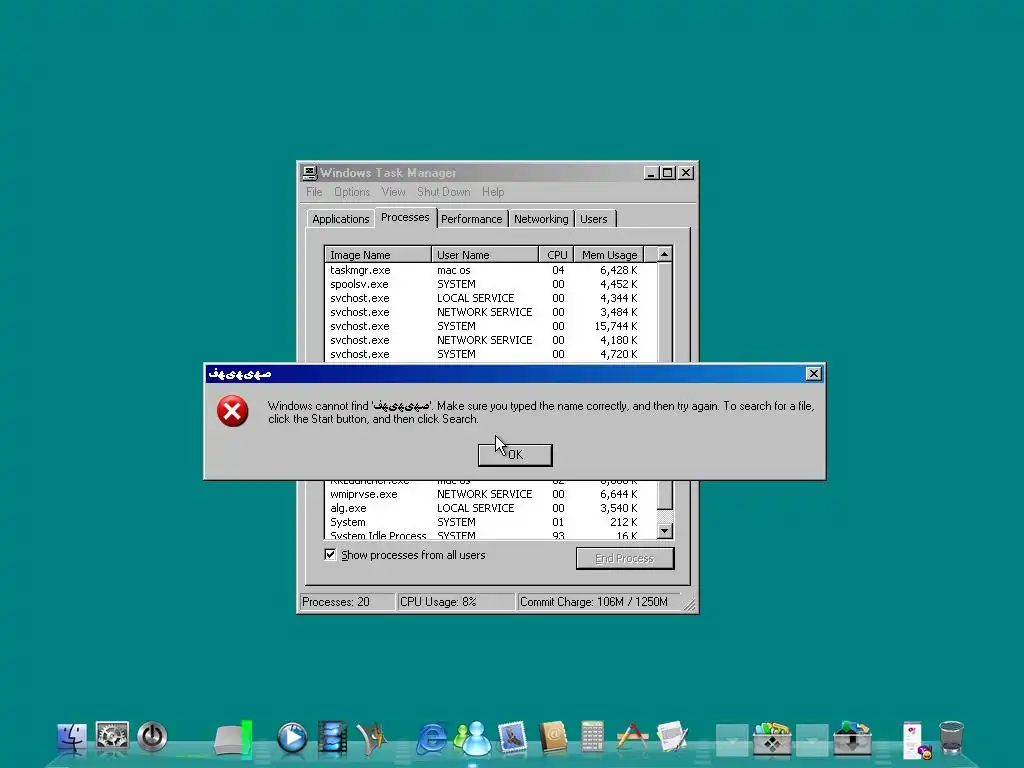
Task: Open the Applications ruler-and-pencil icon
Action: 632,737
